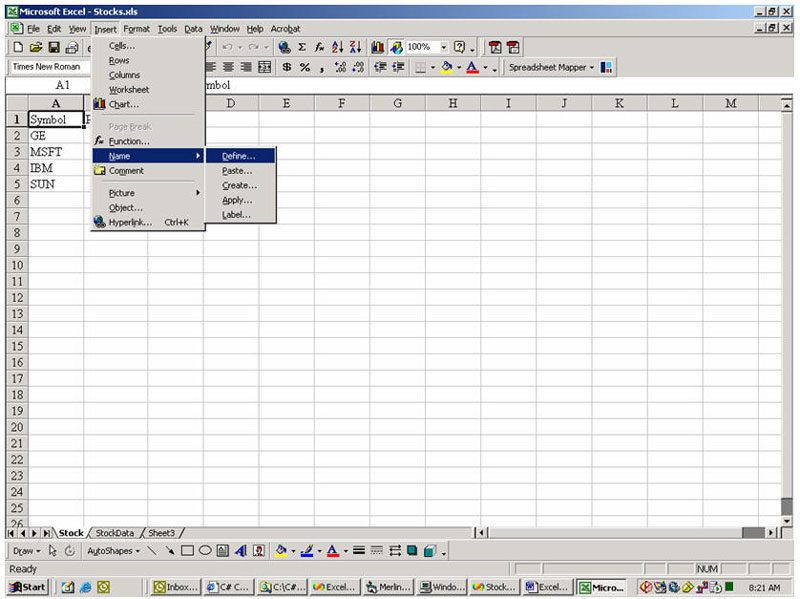Open the Zoom 100% dropdown

pyautogui.click(x=443, y=47)
